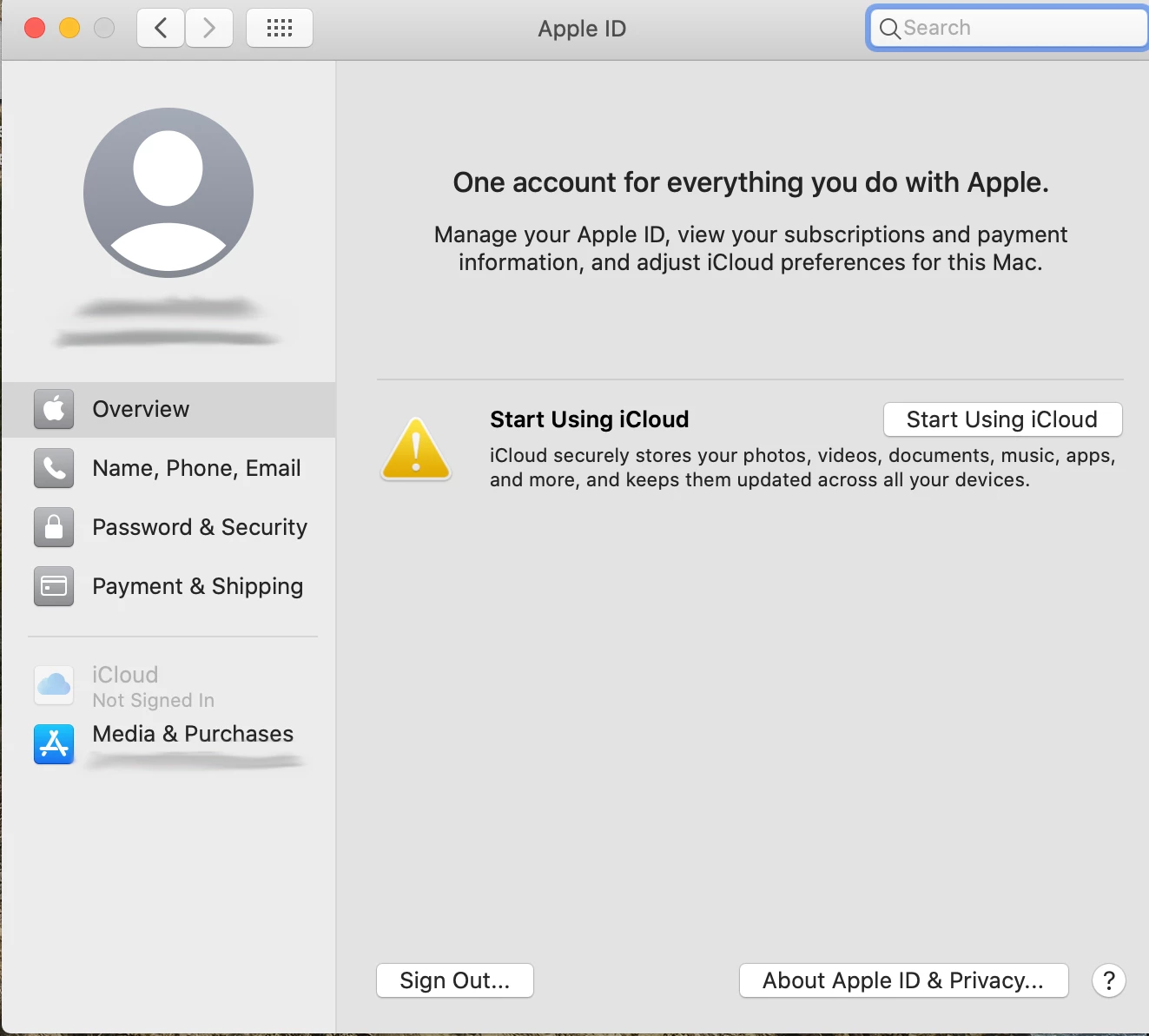Click the Apple logo Overview icon

54,409
